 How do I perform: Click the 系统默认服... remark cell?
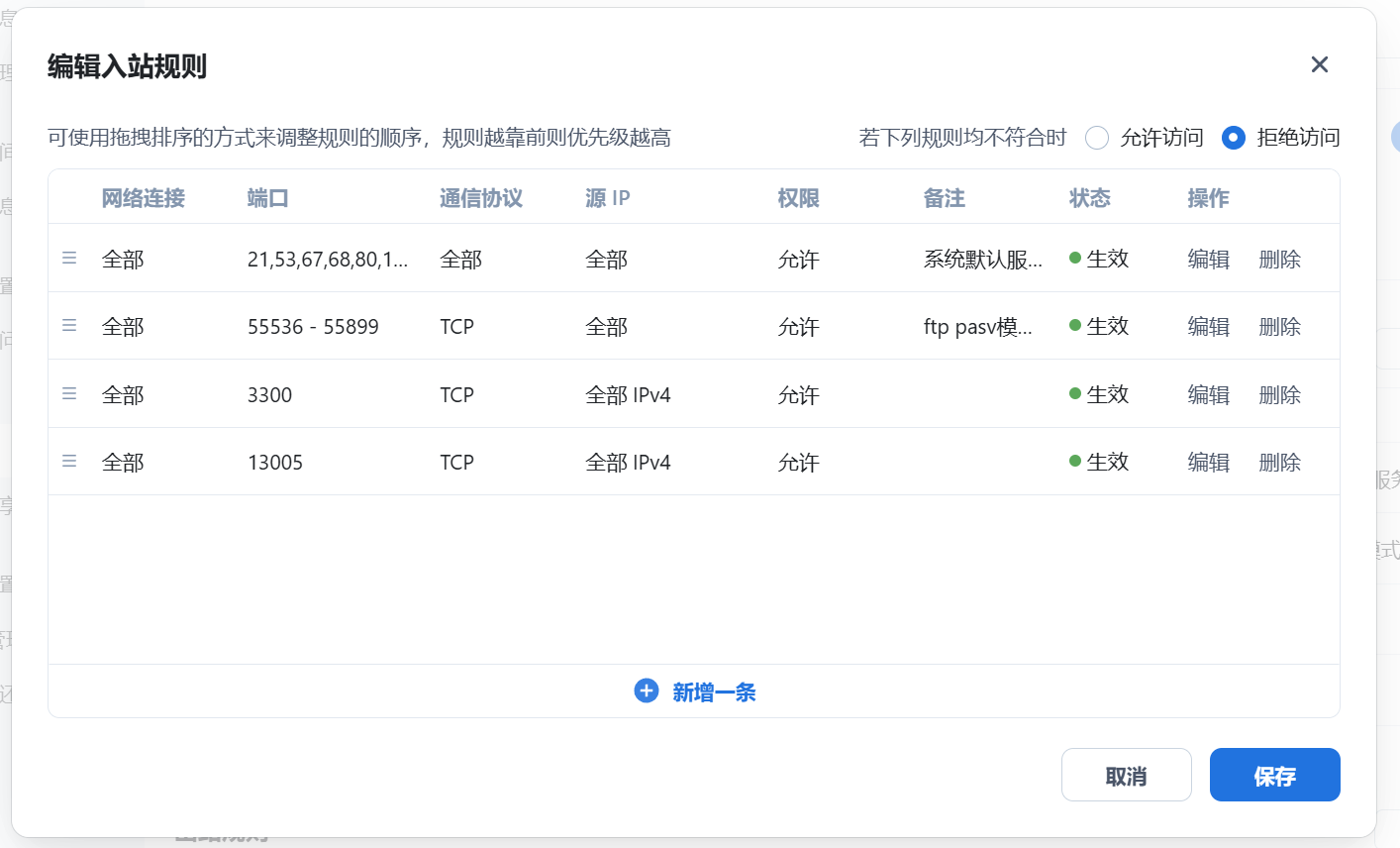click(983, 260)
